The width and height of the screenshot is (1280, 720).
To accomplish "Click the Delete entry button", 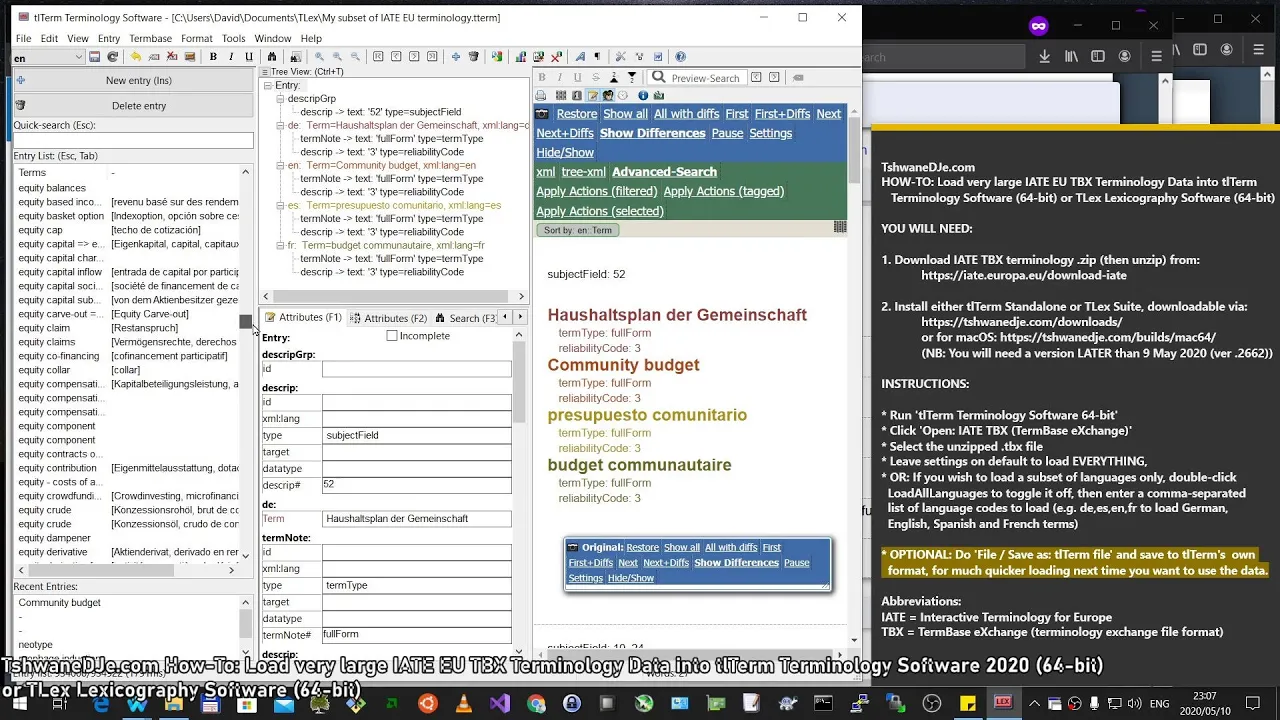I will click(133, 106).
